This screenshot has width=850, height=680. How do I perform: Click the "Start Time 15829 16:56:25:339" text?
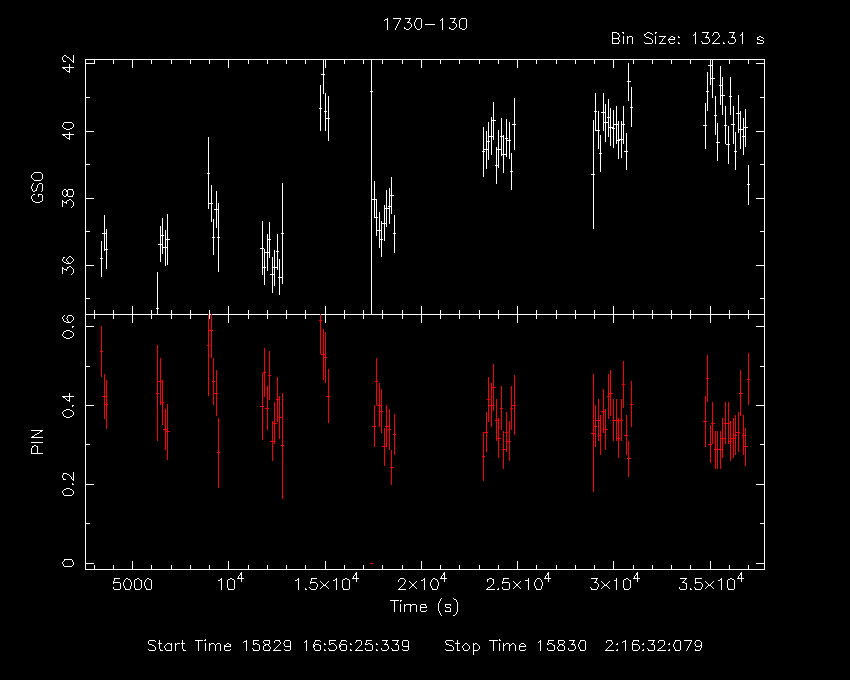coord(279,646)
